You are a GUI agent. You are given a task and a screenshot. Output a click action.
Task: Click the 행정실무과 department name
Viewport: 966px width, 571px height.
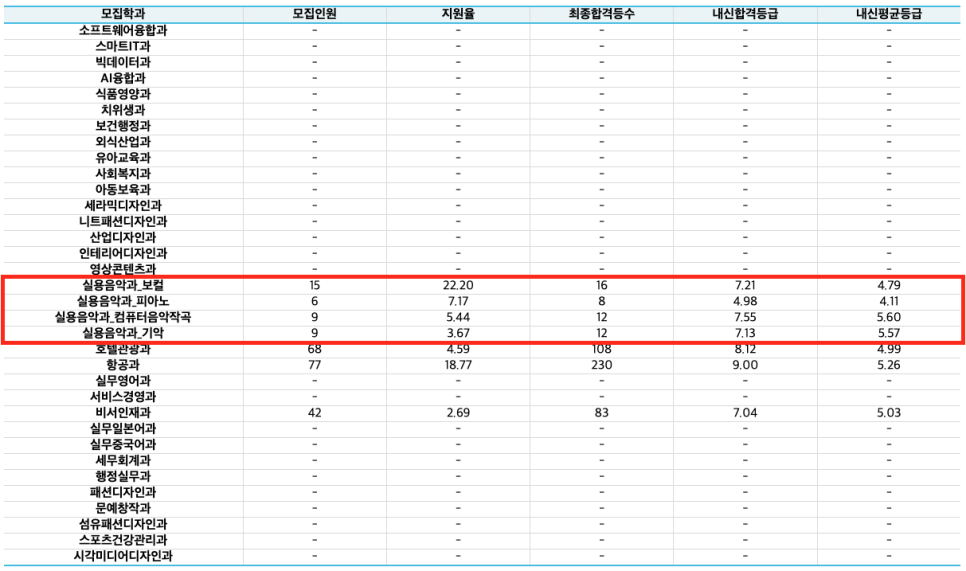(123, 477)
